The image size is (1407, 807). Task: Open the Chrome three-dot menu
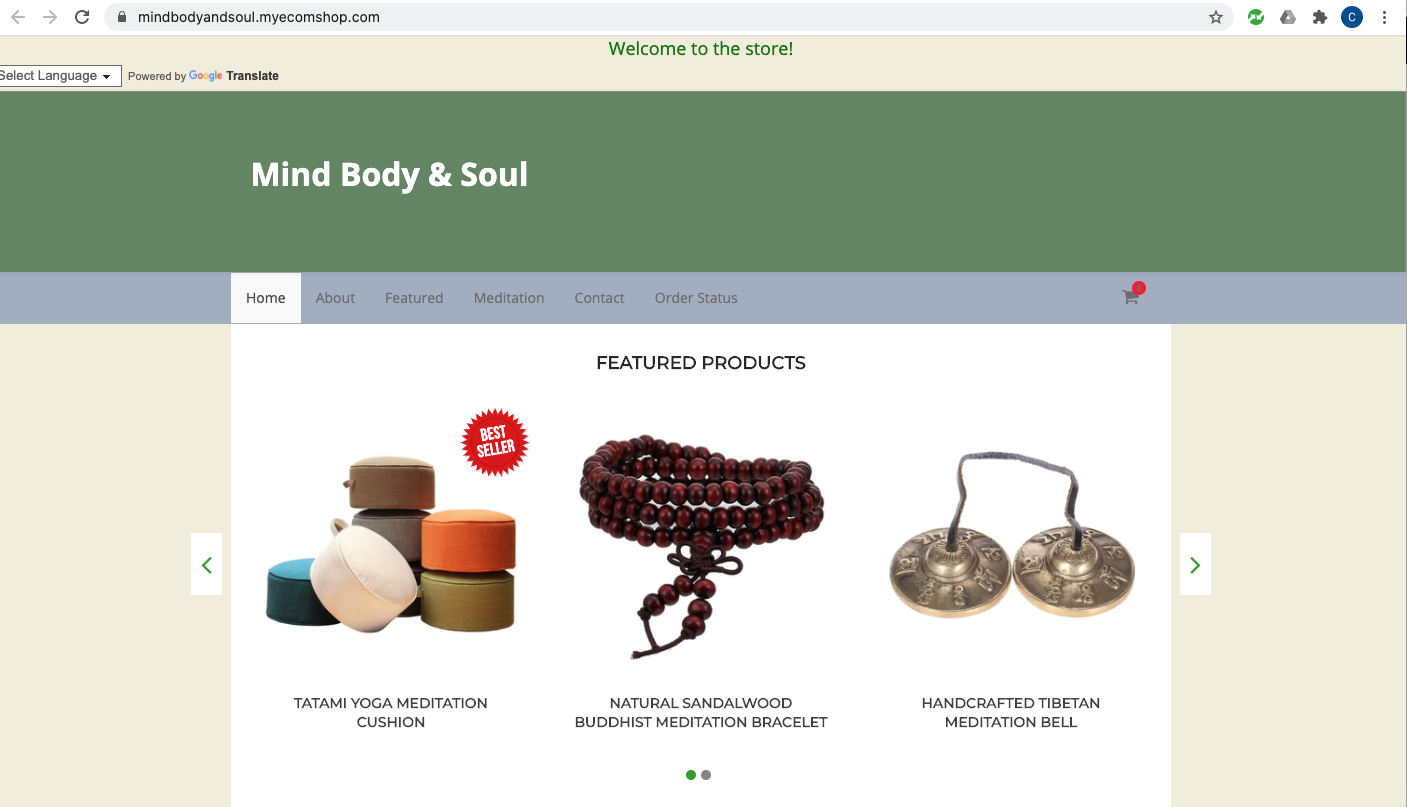pyautogui.click(x=1385, y=17)
